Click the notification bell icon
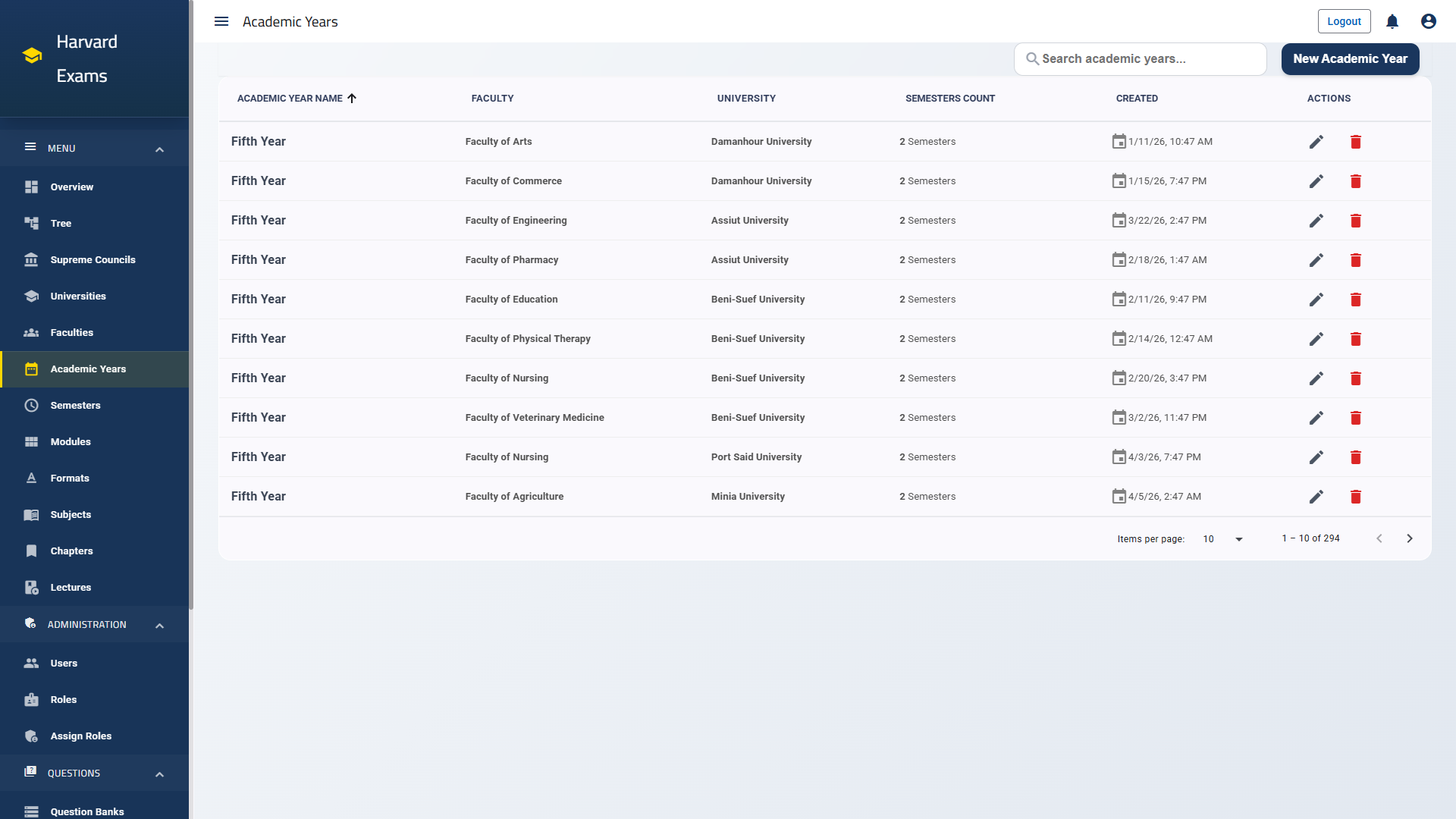 [x=1392, y=21]
